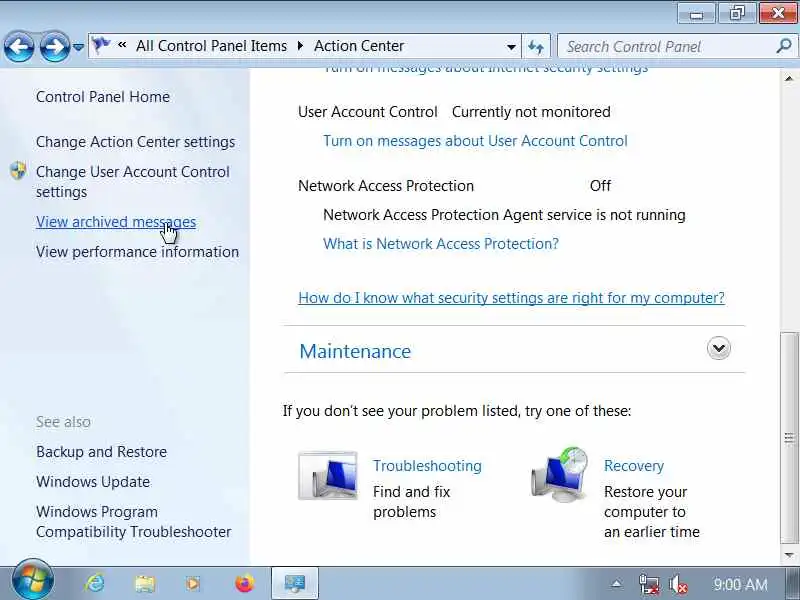Open Change User Account Control settings

coord(133,182)
